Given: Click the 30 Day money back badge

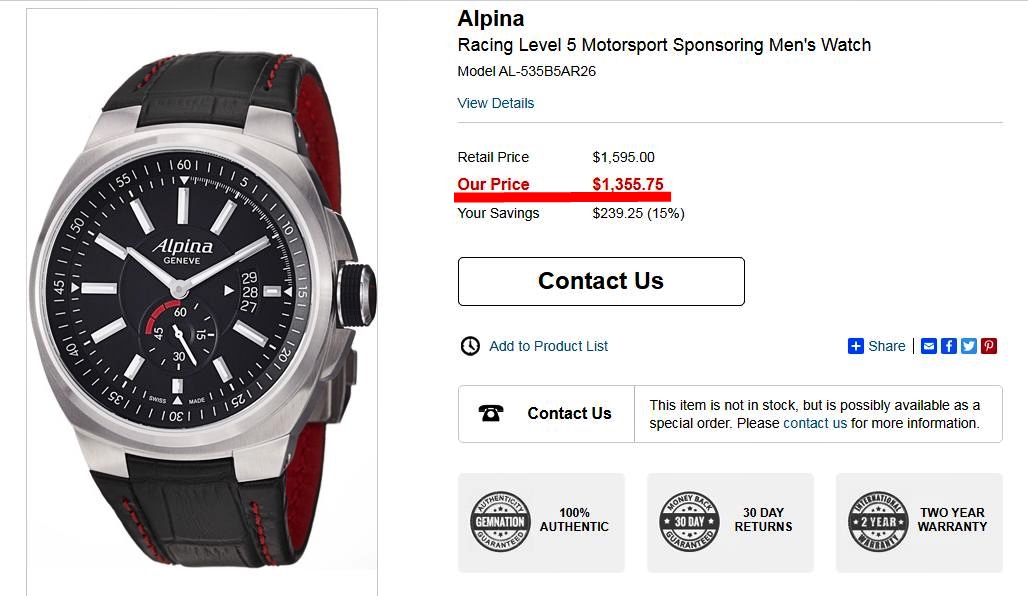Looking at the screenshot, I should 689,521.
